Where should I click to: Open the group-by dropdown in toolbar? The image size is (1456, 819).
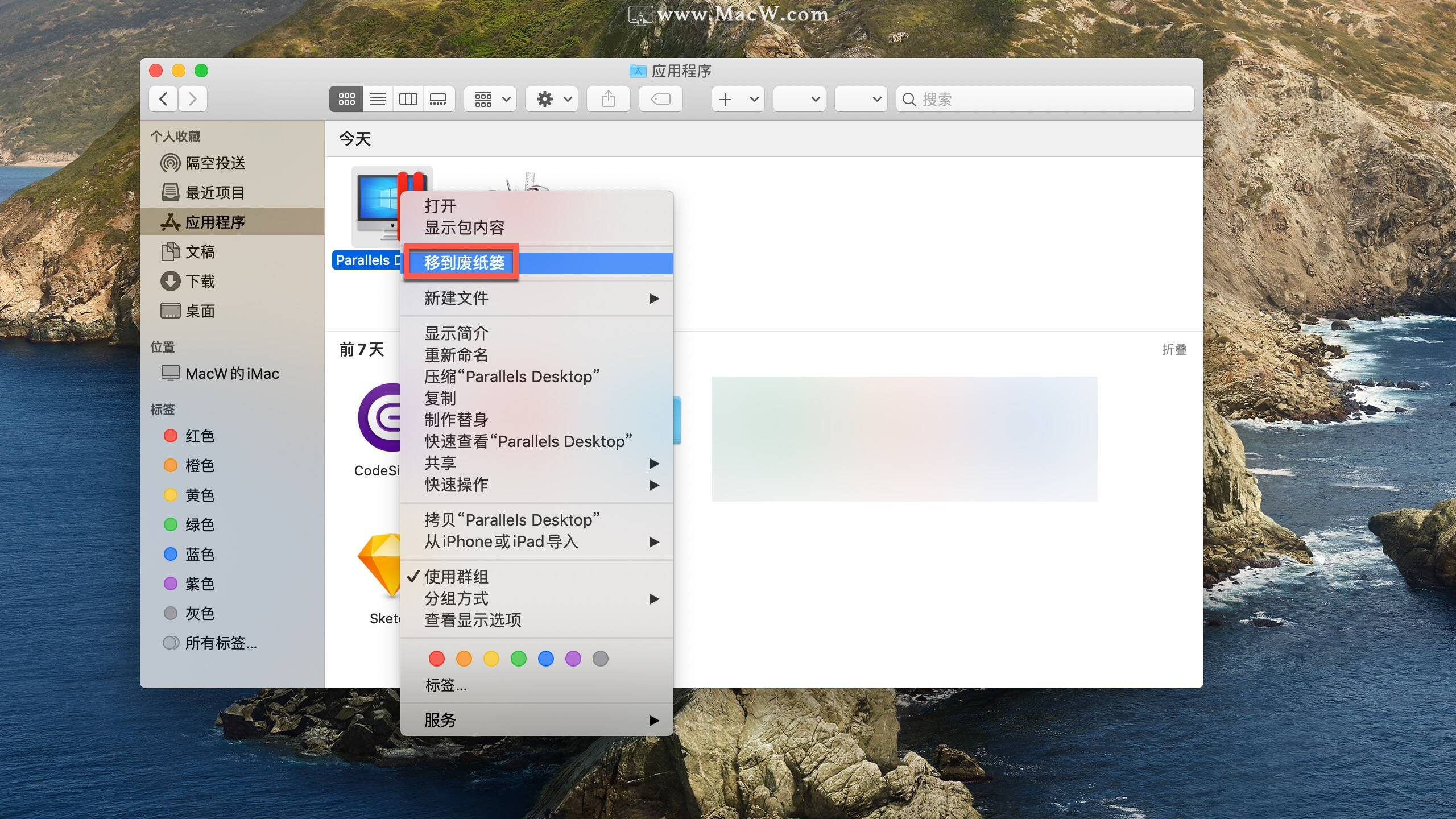pyautogui.click(x=490, y=100)
